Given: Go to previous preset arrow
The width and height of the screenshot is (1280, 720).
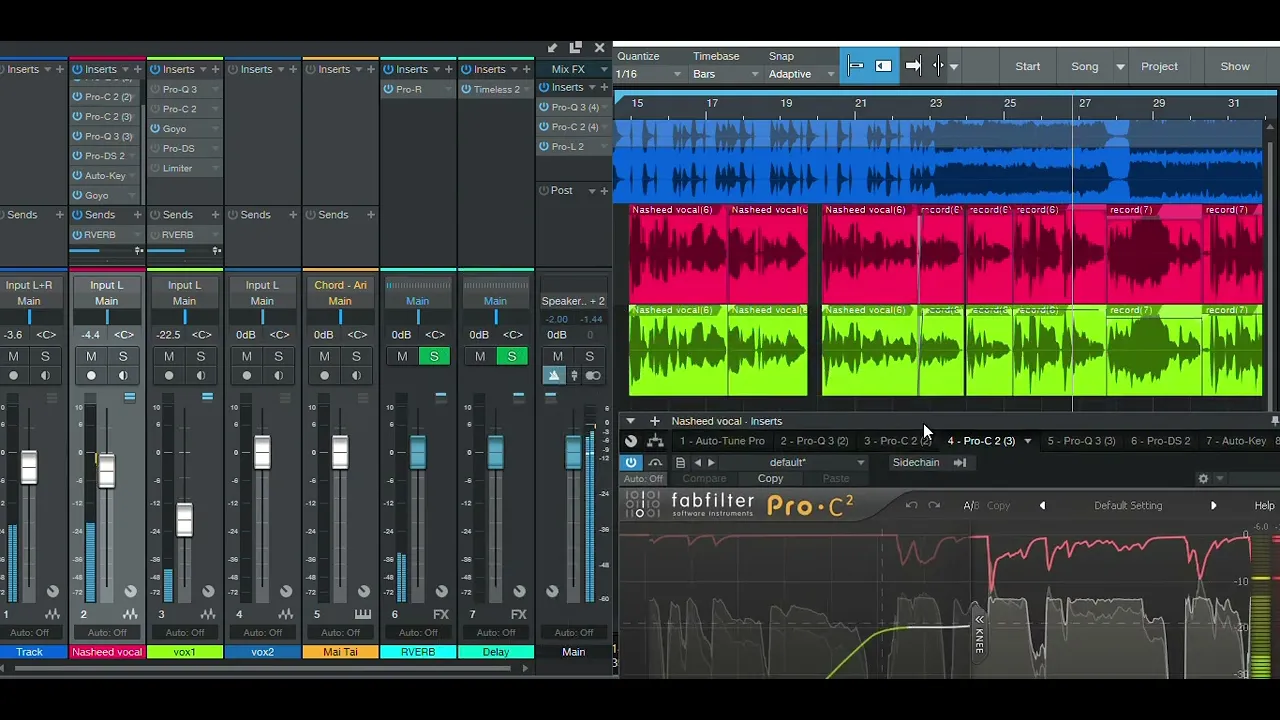Looking at the screenshot, I should click(698, 462).
